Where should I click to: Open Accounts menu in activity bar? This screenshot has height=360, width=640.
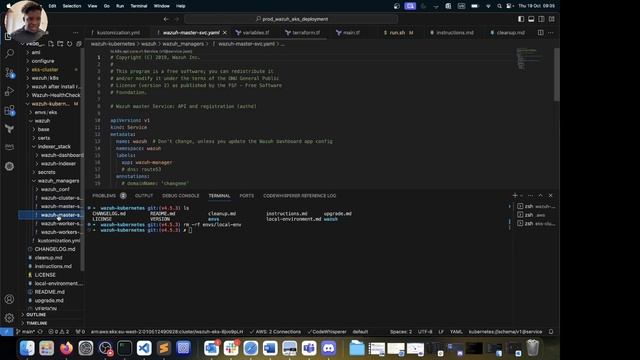coord(9,299)
